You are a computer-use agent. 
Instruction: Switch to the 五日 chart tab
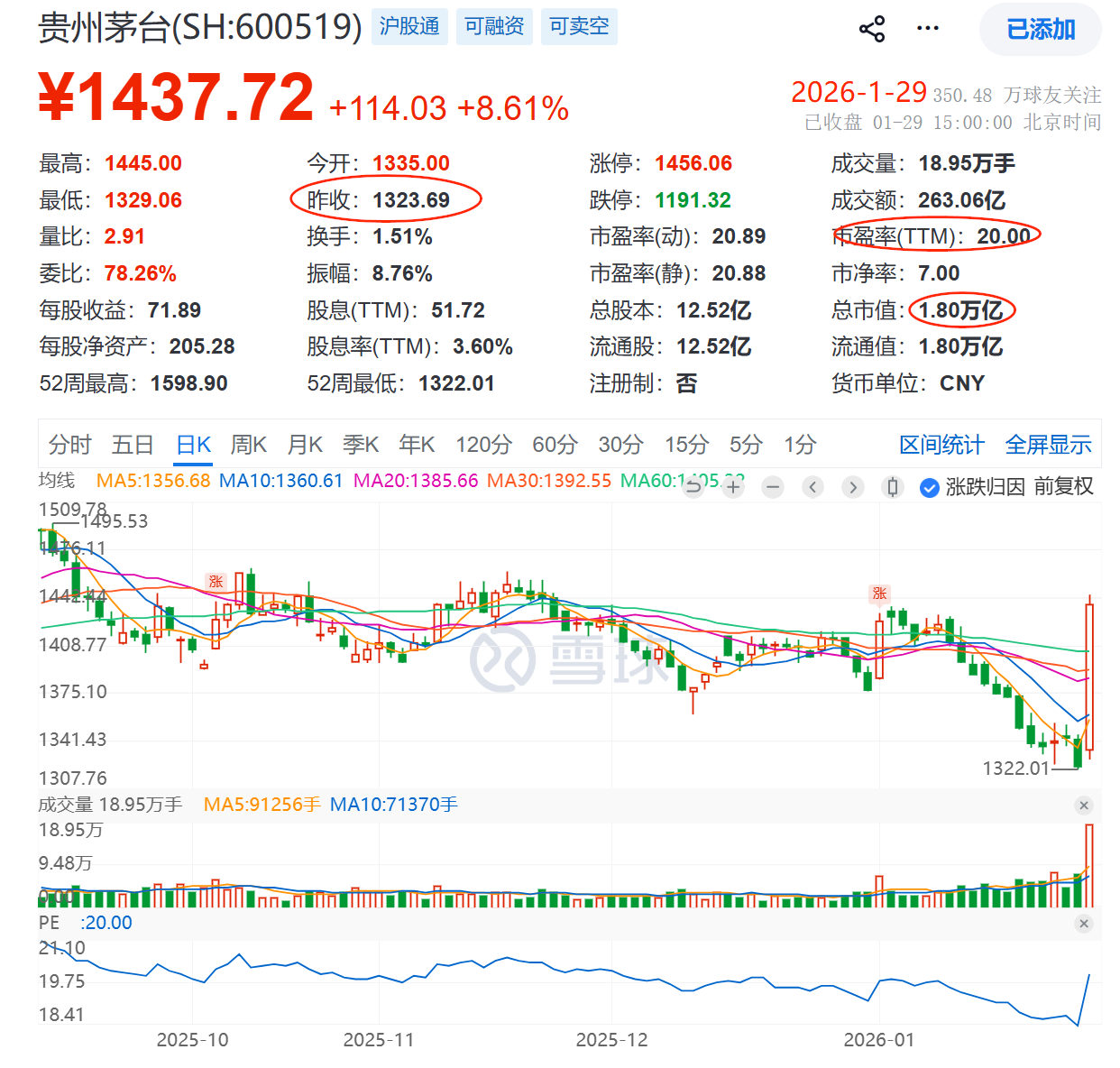pyautogui.click(x=133, y=445)
